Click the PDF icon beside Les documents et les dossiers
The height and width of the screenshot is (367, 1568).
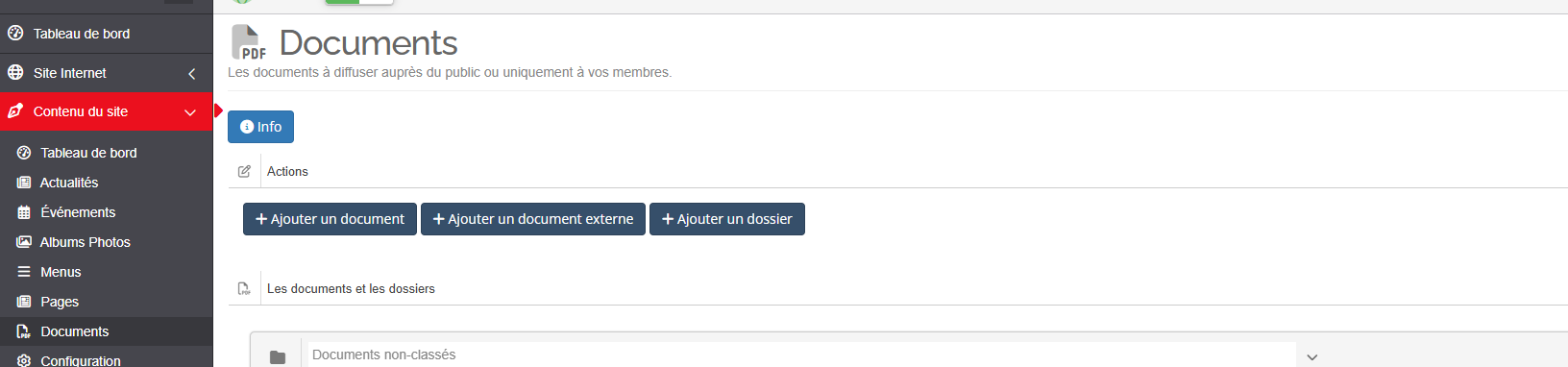click(244, 288)
